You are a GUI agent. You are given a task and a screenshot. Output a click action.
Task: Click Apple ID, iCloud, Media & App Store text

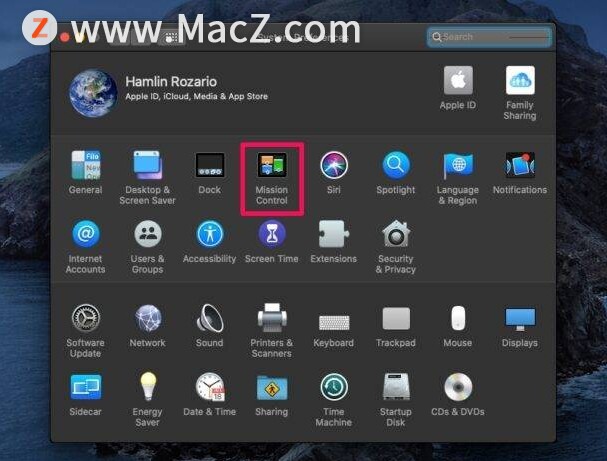196,96
